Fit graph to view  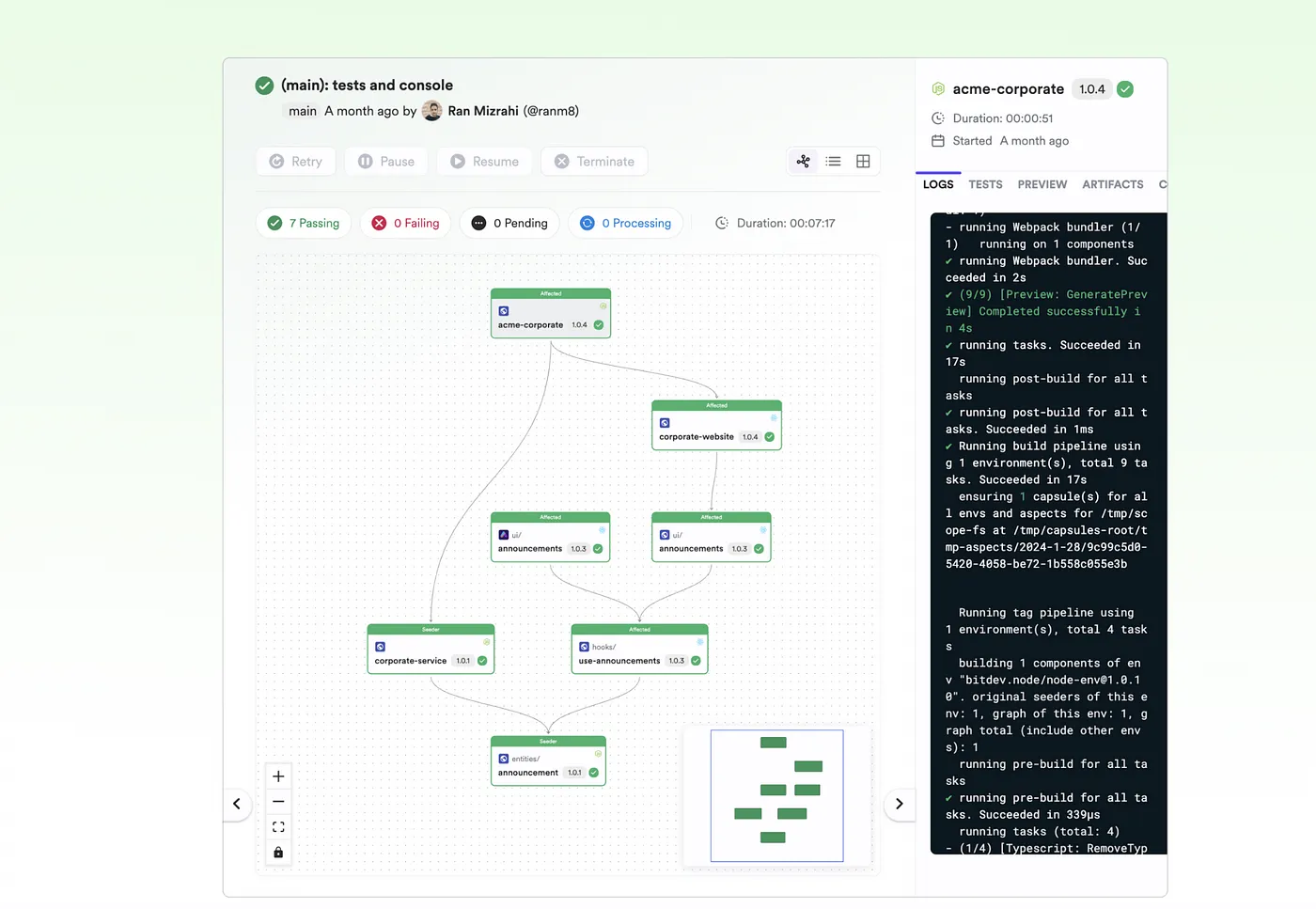278,827
